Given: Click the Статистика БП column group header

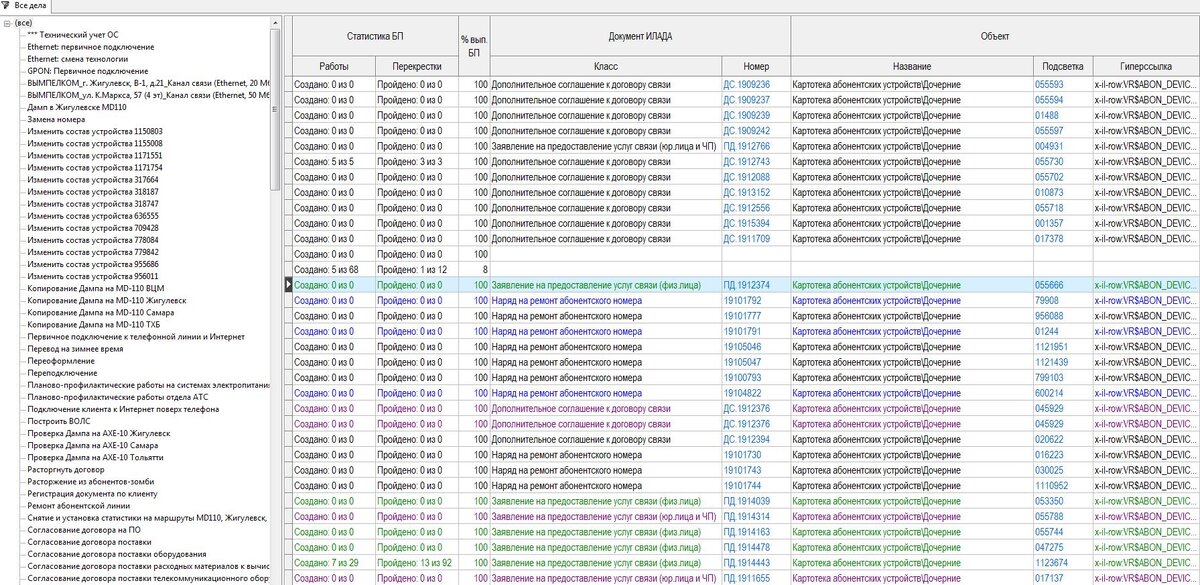Looking at the screenshot, I should (375, 36).
